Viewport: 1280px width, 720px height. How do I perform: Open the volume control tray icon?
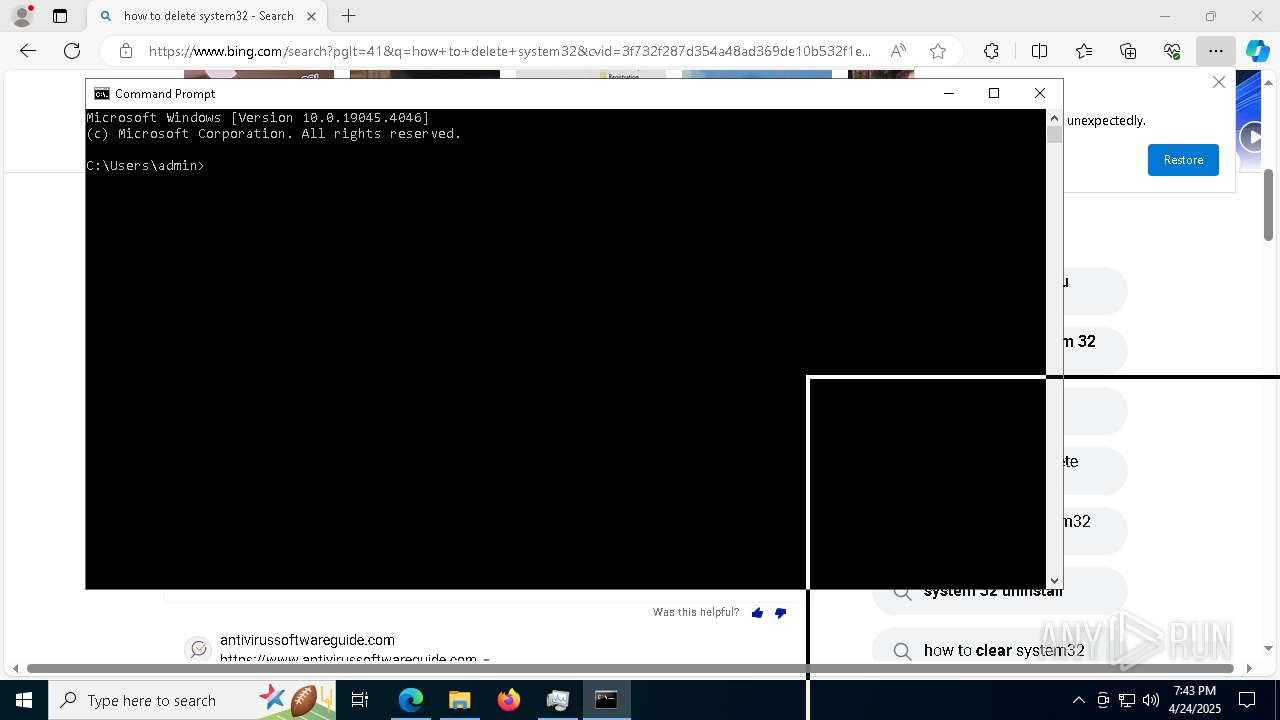coord(1151,700)
